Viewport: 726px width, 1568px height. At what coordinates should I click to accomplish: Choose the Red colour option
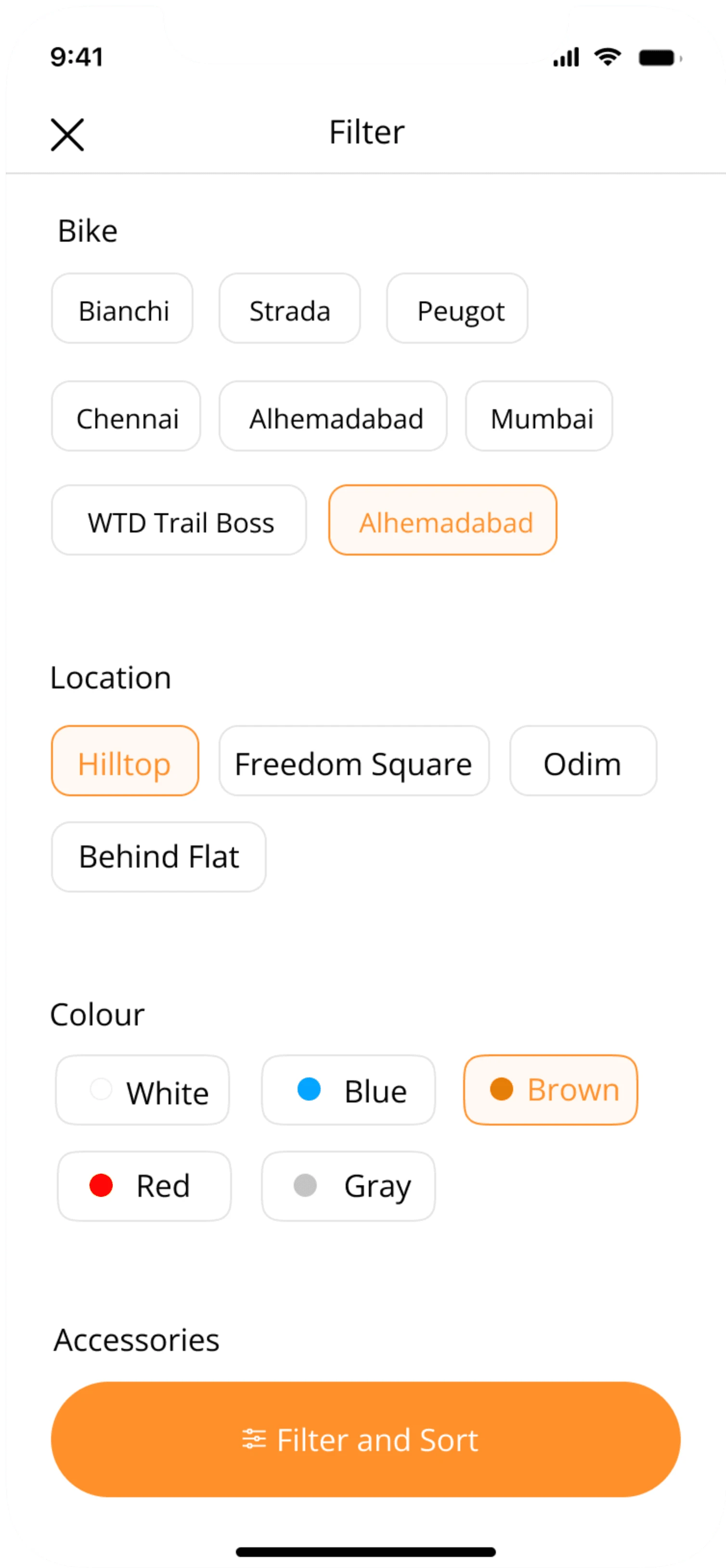tap(144, 1186)
